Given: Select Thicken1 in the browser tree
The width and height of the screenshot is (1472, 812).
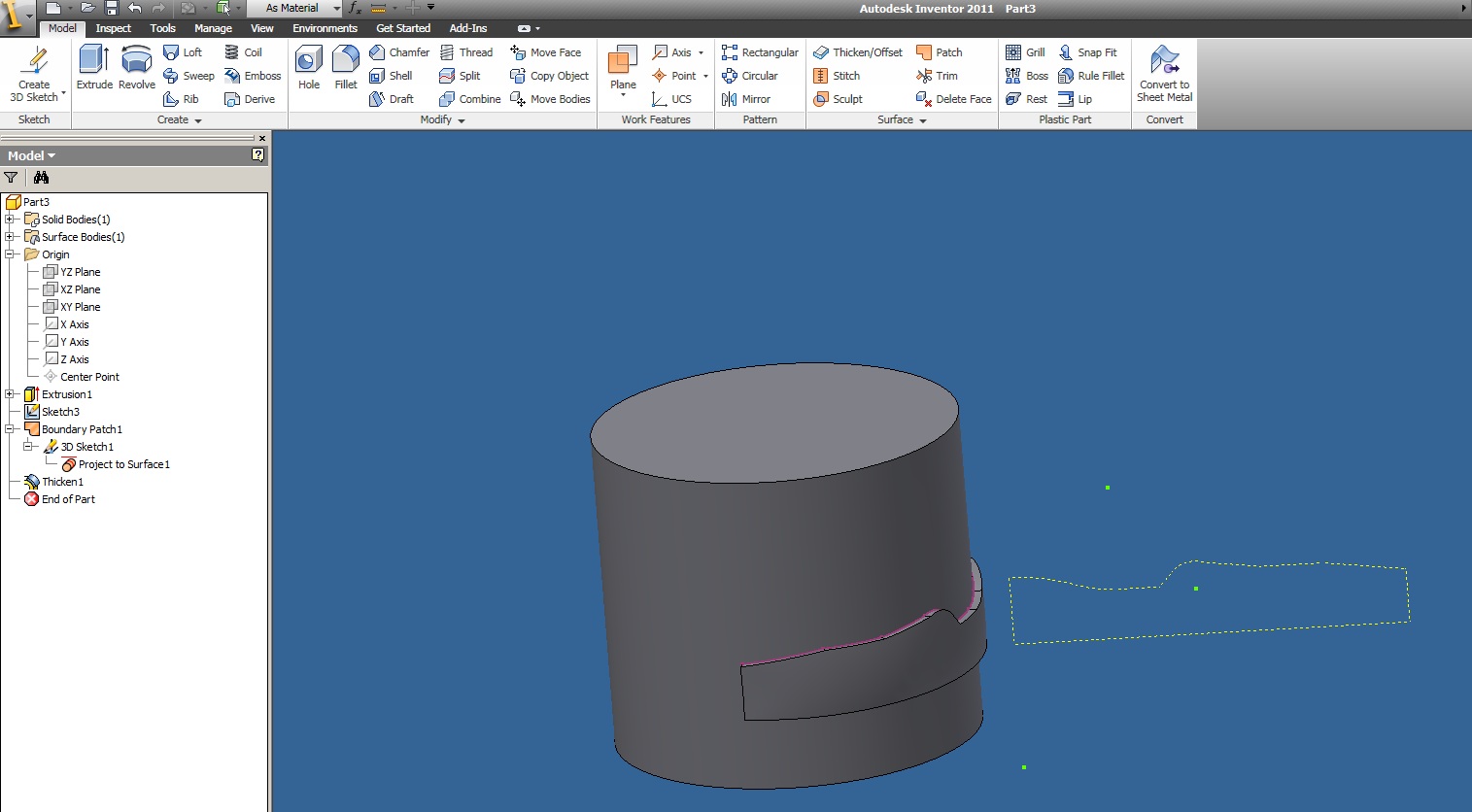Looking at the screenshot, I should coord(62,482).
